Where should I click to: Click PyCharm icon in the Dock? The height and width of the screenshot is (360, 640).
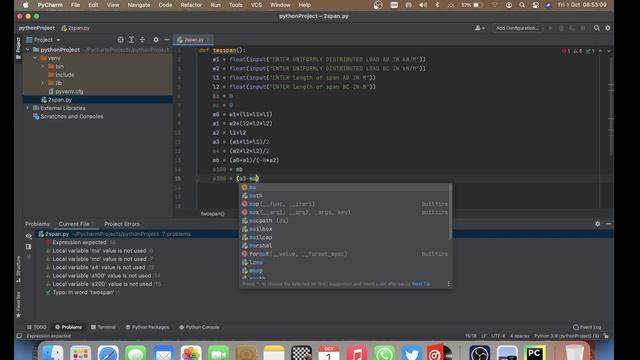pyautogui.click(x=535, y=353)
